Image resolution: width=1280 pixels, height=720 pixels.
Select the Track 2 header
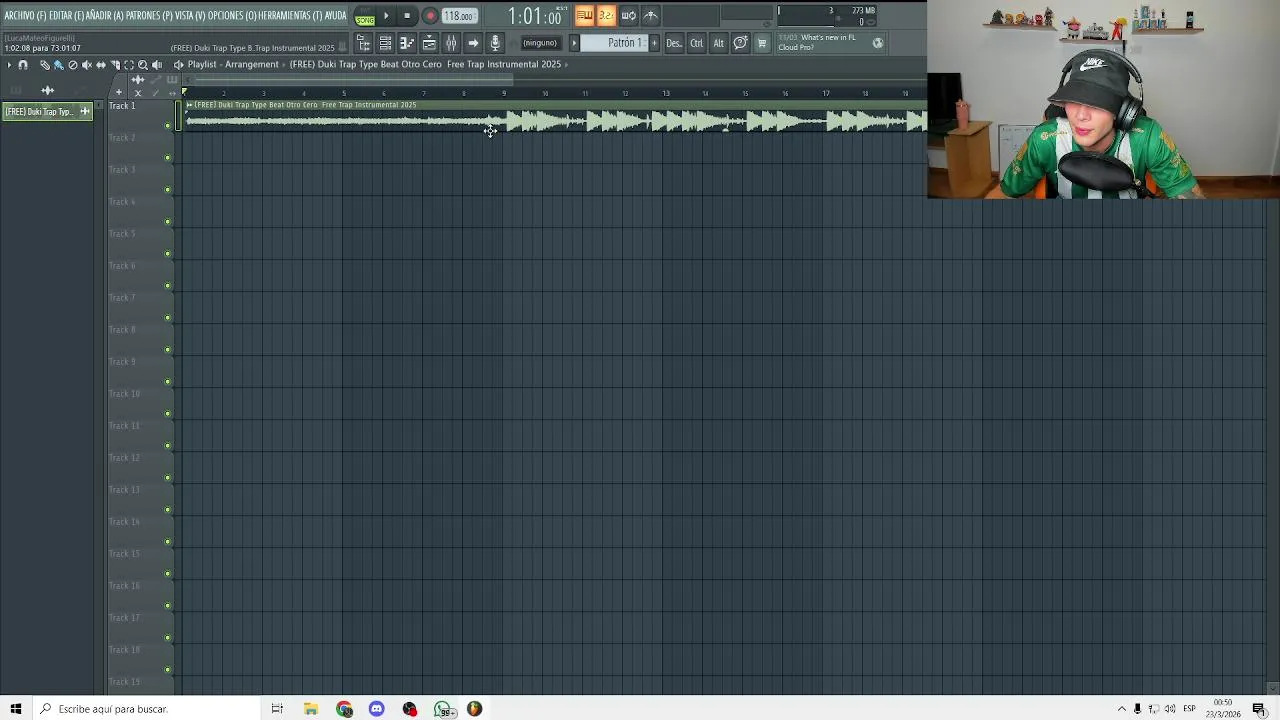pyautogui.click(x=140, y=147)
